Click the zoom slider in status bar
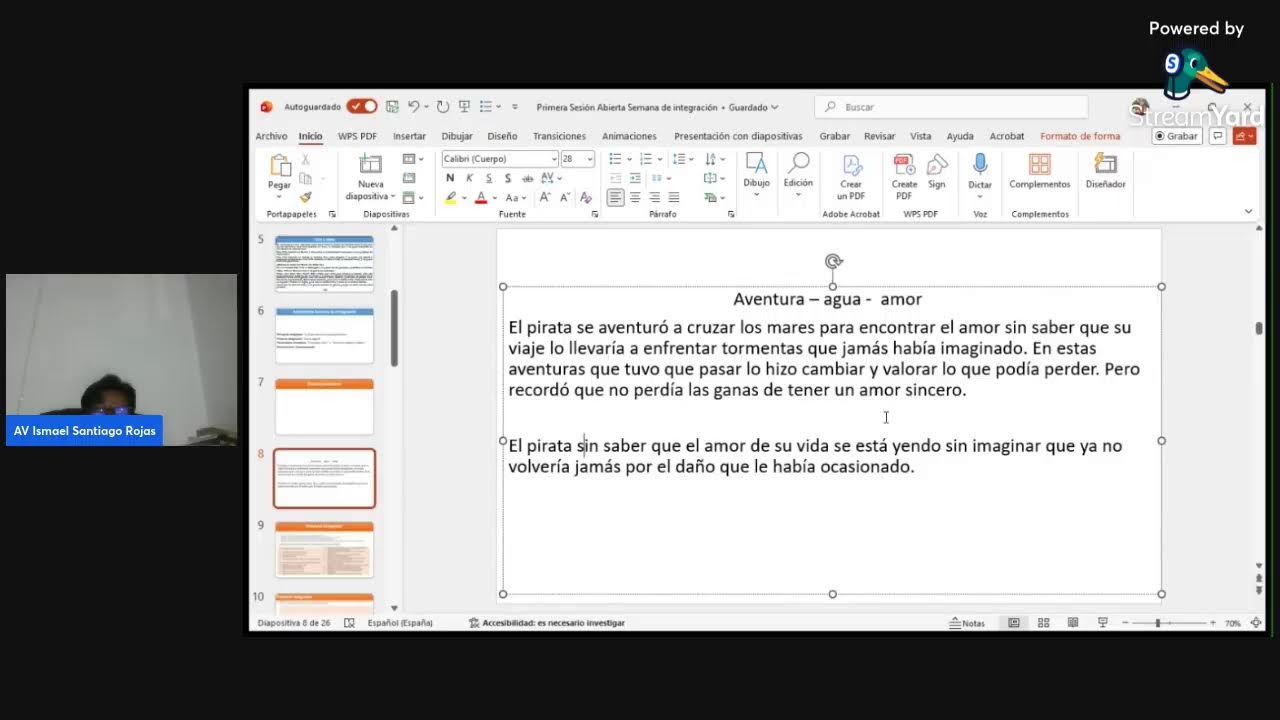 click(x=1168, y=623)
